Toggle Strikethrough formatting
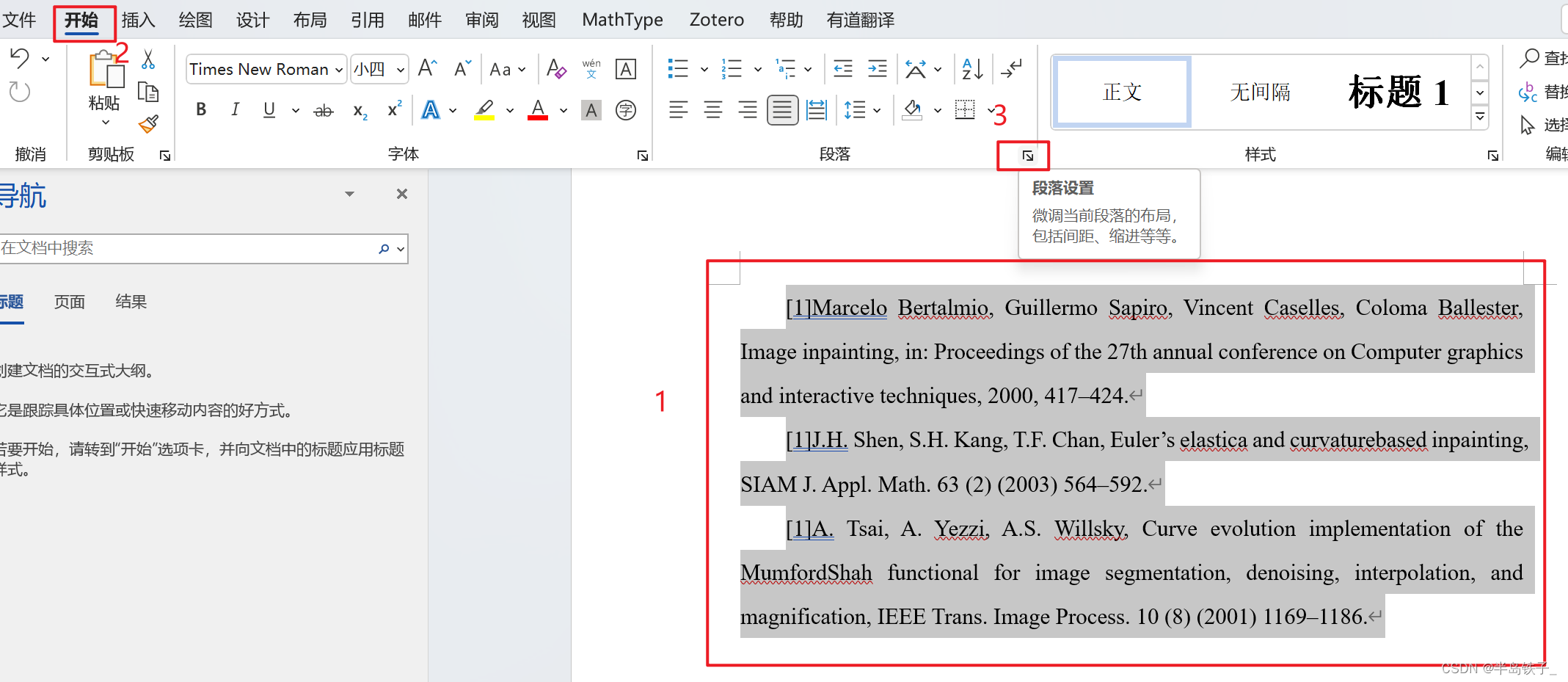The width and height of the screenshot is (1568, 682). [324, 111]
